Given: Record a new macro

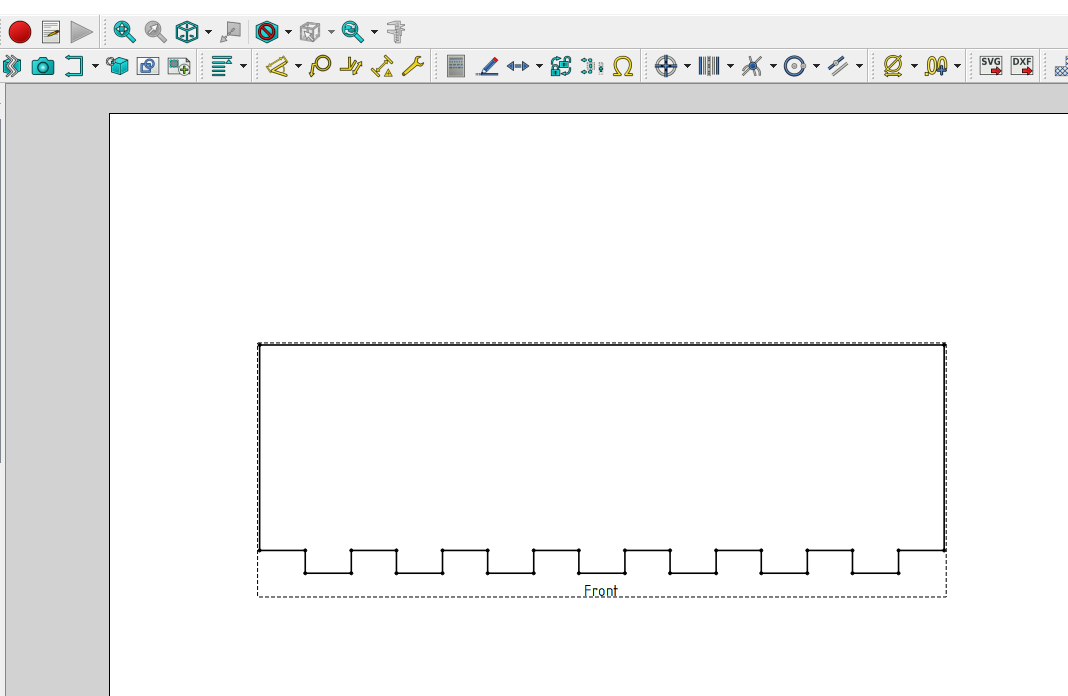Looking at the screenshot, I should (20, 31).
